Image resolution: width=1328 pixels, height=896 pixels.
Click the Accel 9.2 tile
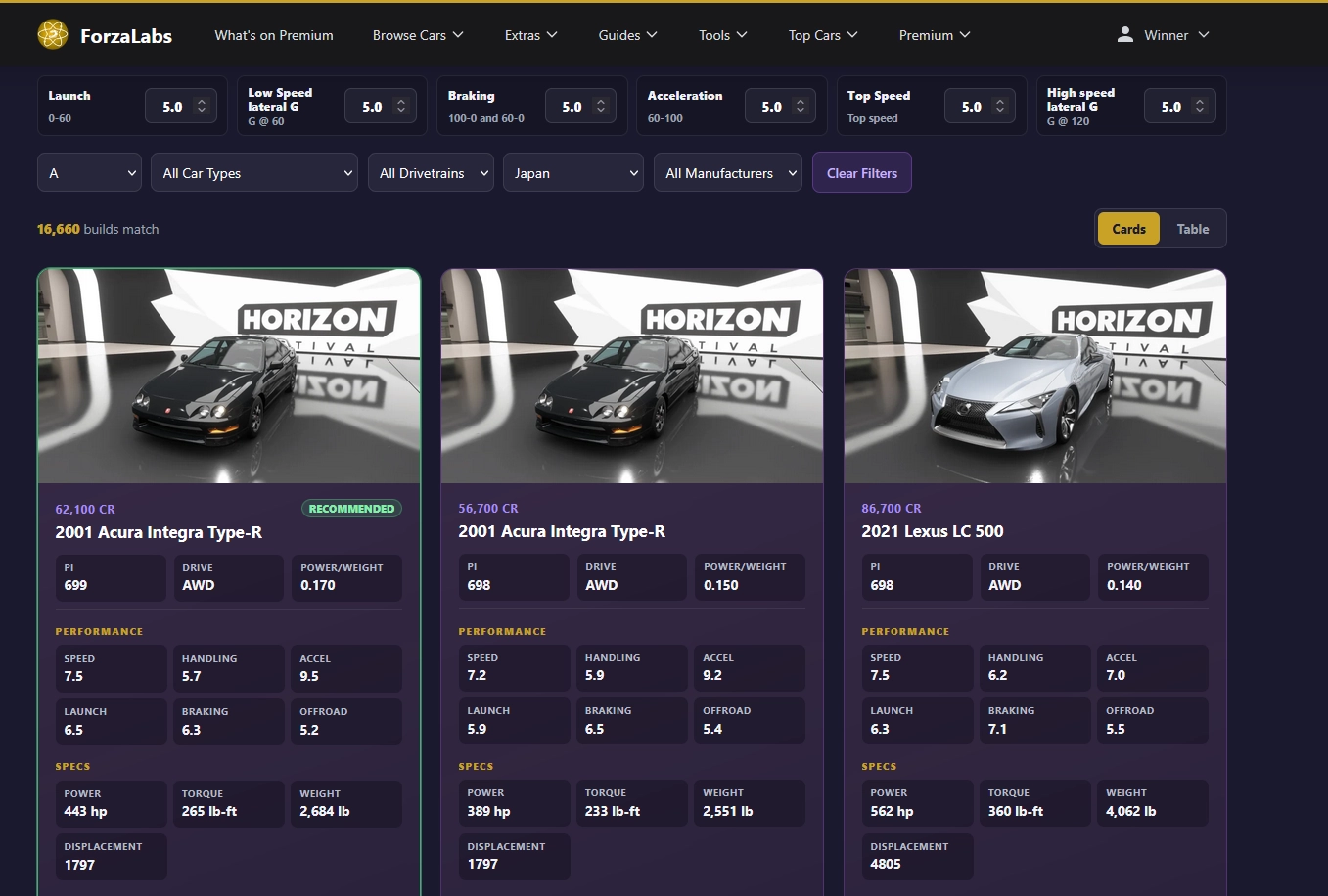pyautogui.click(x=750, y=668)
